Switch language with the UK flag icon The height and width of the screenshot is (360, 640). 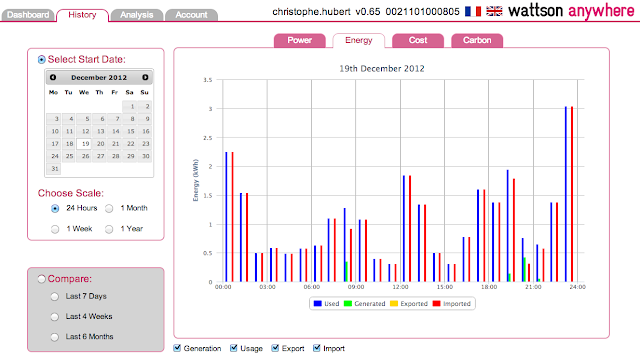point(494,11)
